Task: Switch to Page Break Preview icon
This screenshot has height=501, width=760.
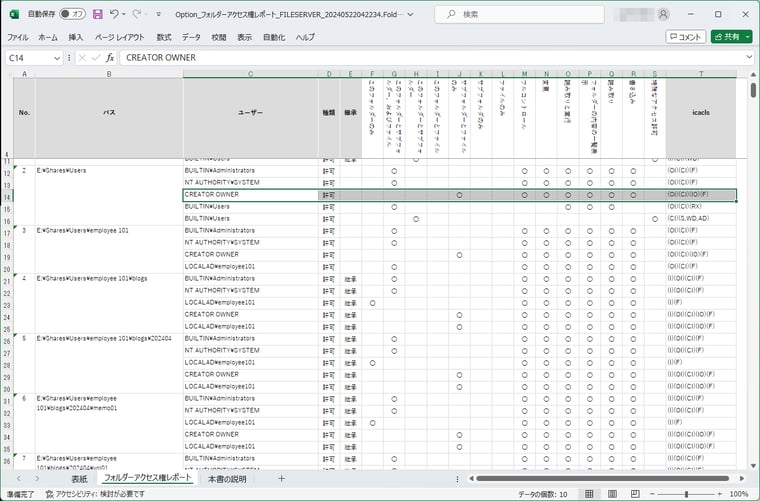Action: coord(635,494)
